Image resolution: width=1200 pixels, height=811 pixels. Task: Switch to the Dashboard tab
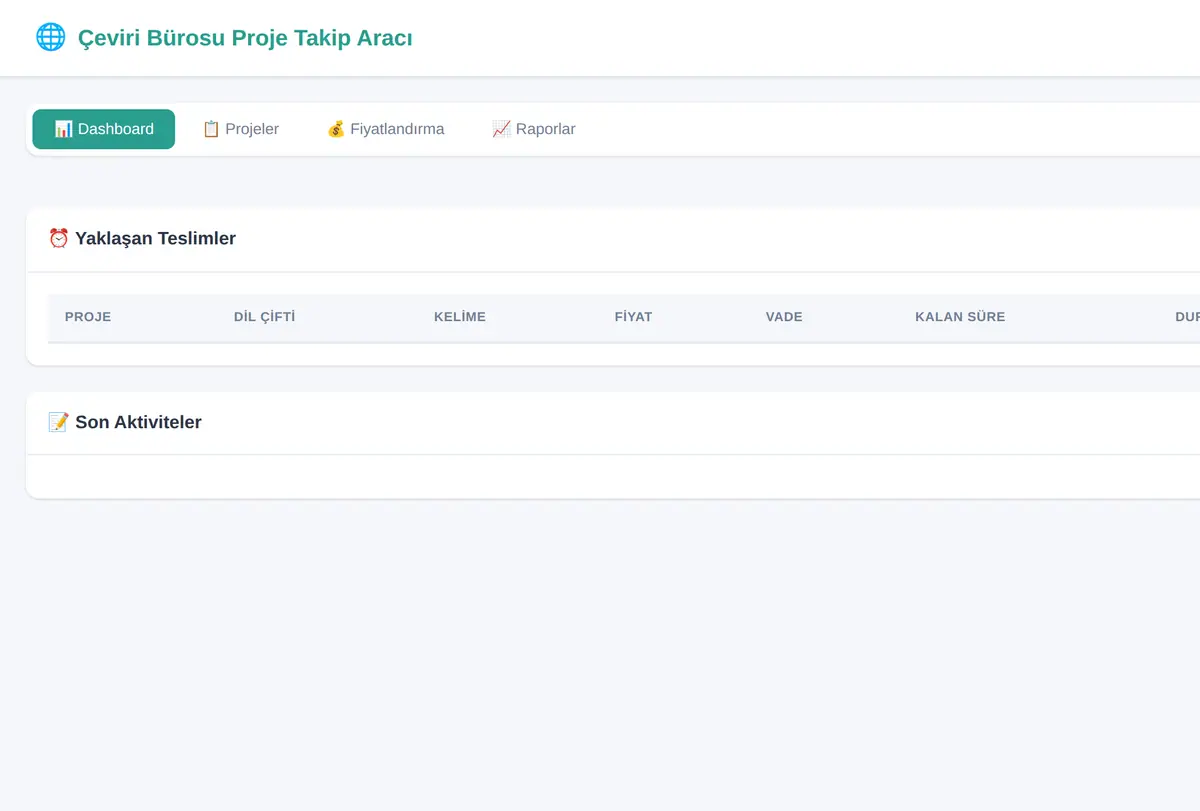104,129
